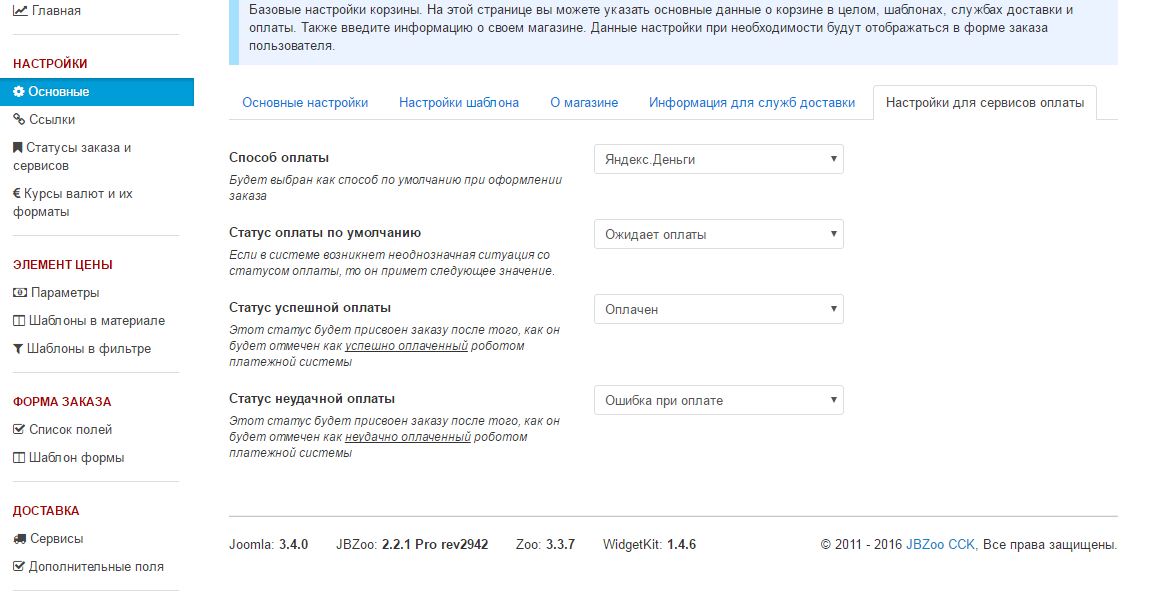Click the chain icon next to Ссылки
Screen dimensions: 1150x592
tap(19, 120)
